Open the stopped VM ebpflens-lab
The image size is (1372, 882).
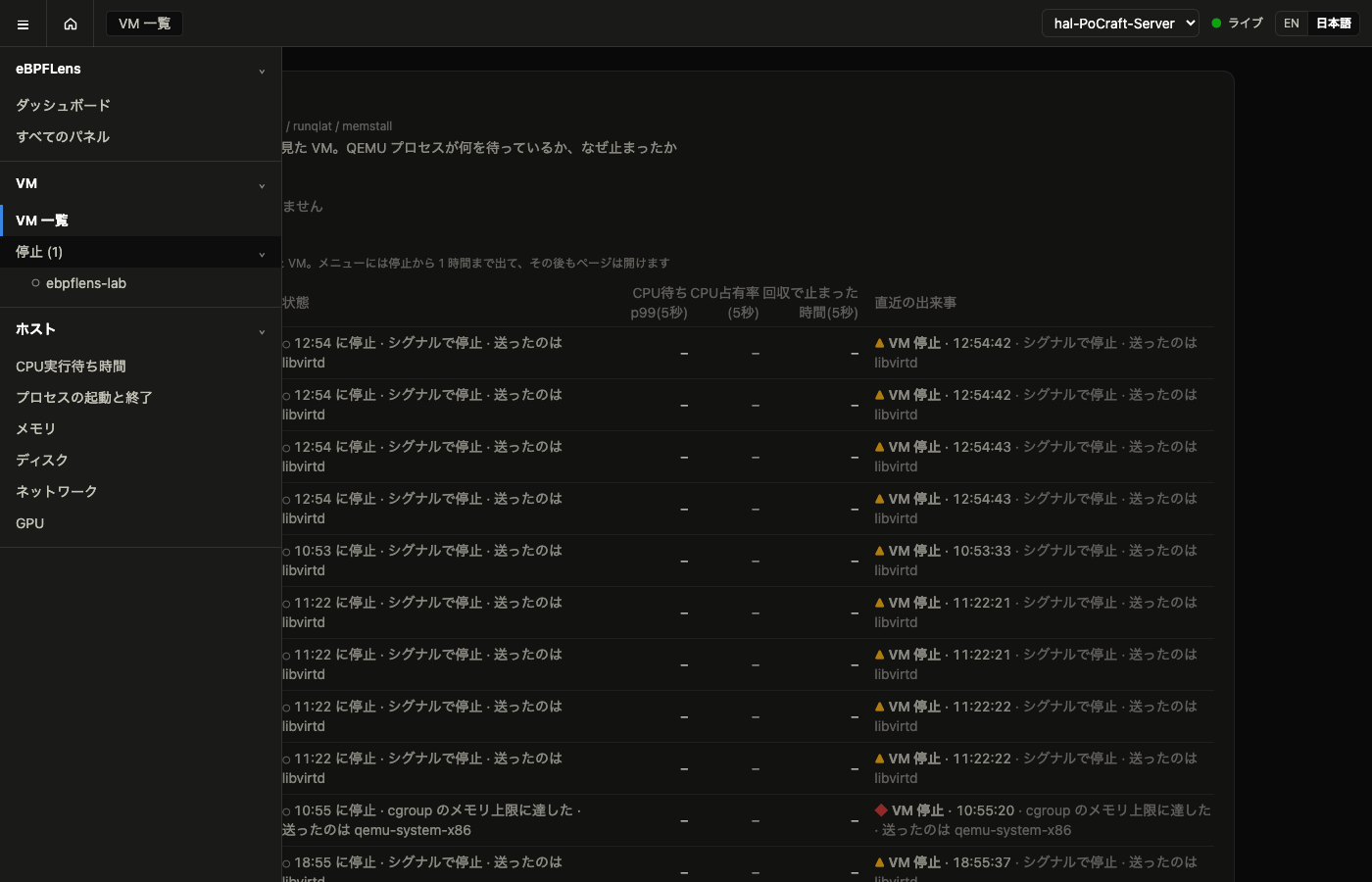[86, 283]
